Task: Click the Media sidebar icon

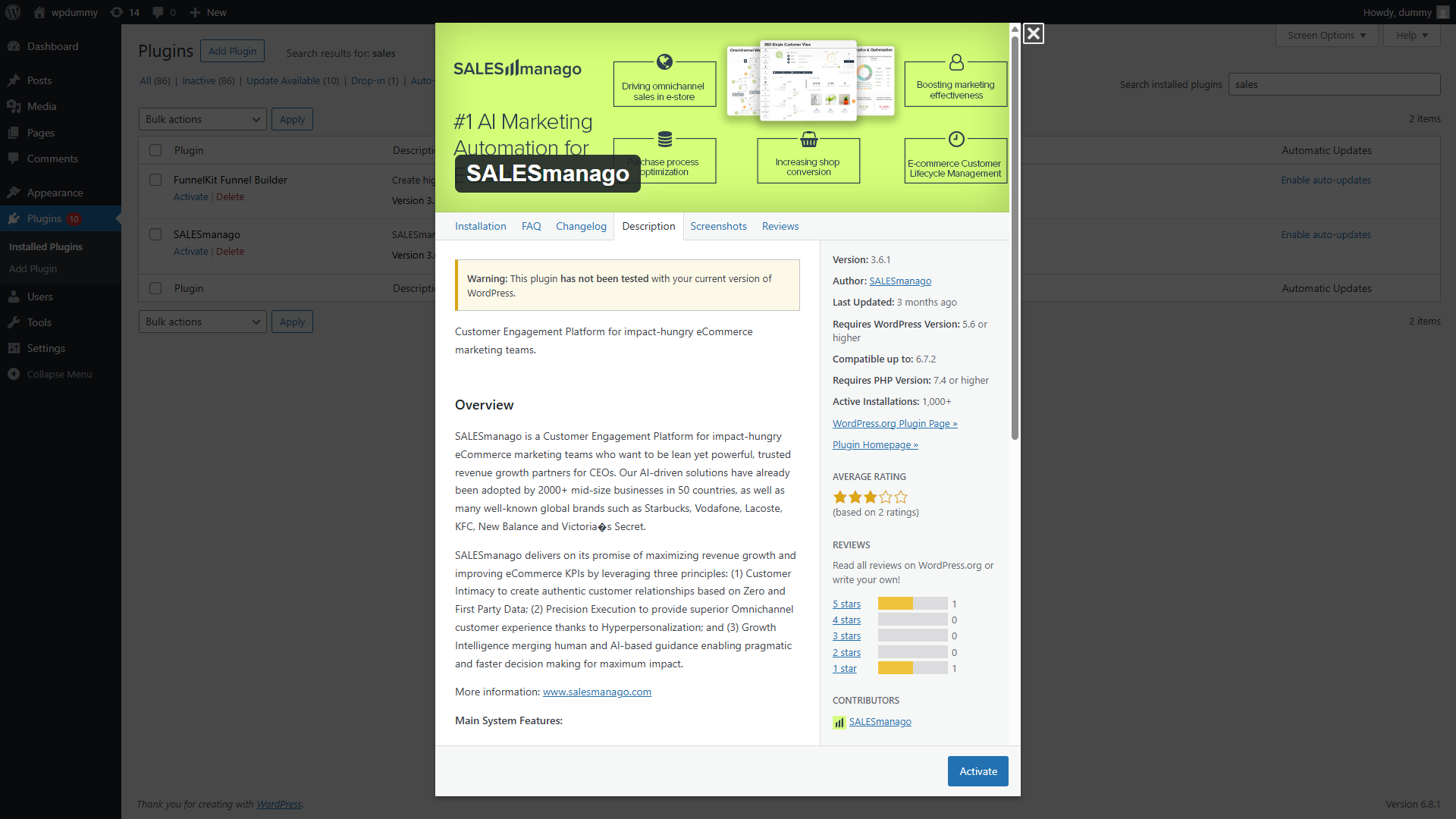Action: click(14, 106)
